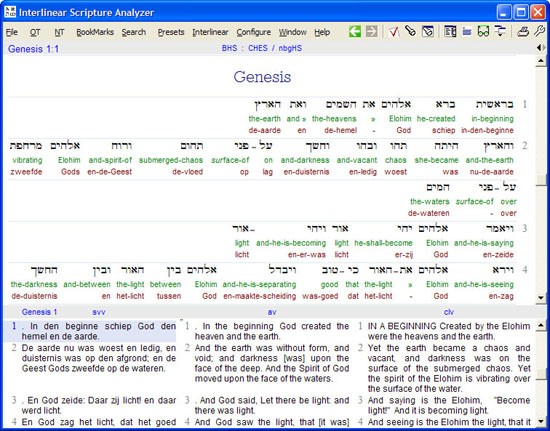Click the 'in-beginning' gloss
Screen dimensions: 550x431
492,119
